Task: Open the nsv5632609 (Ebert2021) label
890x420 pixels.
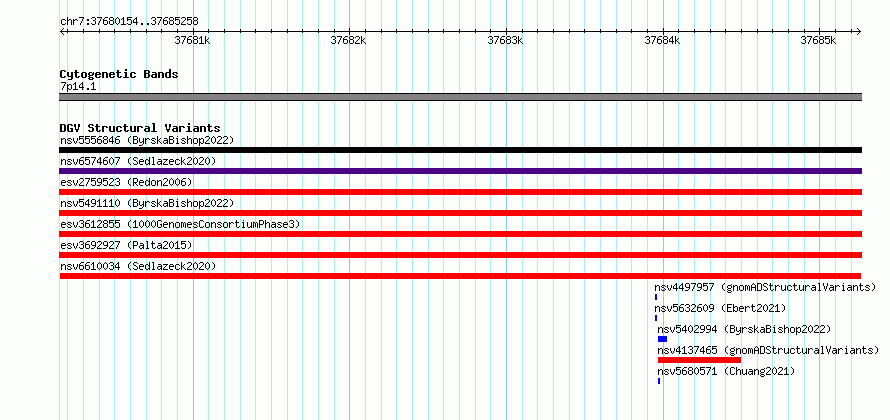Action: coord(720,308)
